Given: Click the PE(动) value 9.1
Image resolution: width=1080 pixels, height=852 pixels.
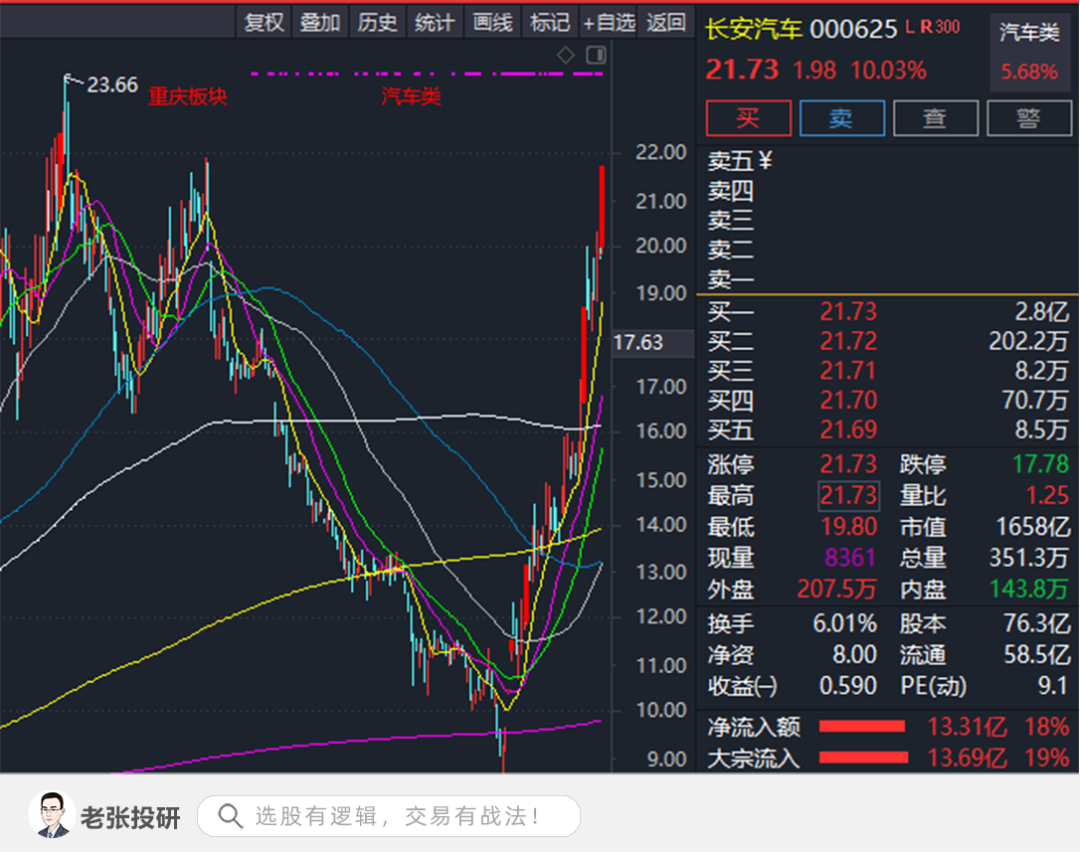Looking at the screenshot, I should point(1053,686).
